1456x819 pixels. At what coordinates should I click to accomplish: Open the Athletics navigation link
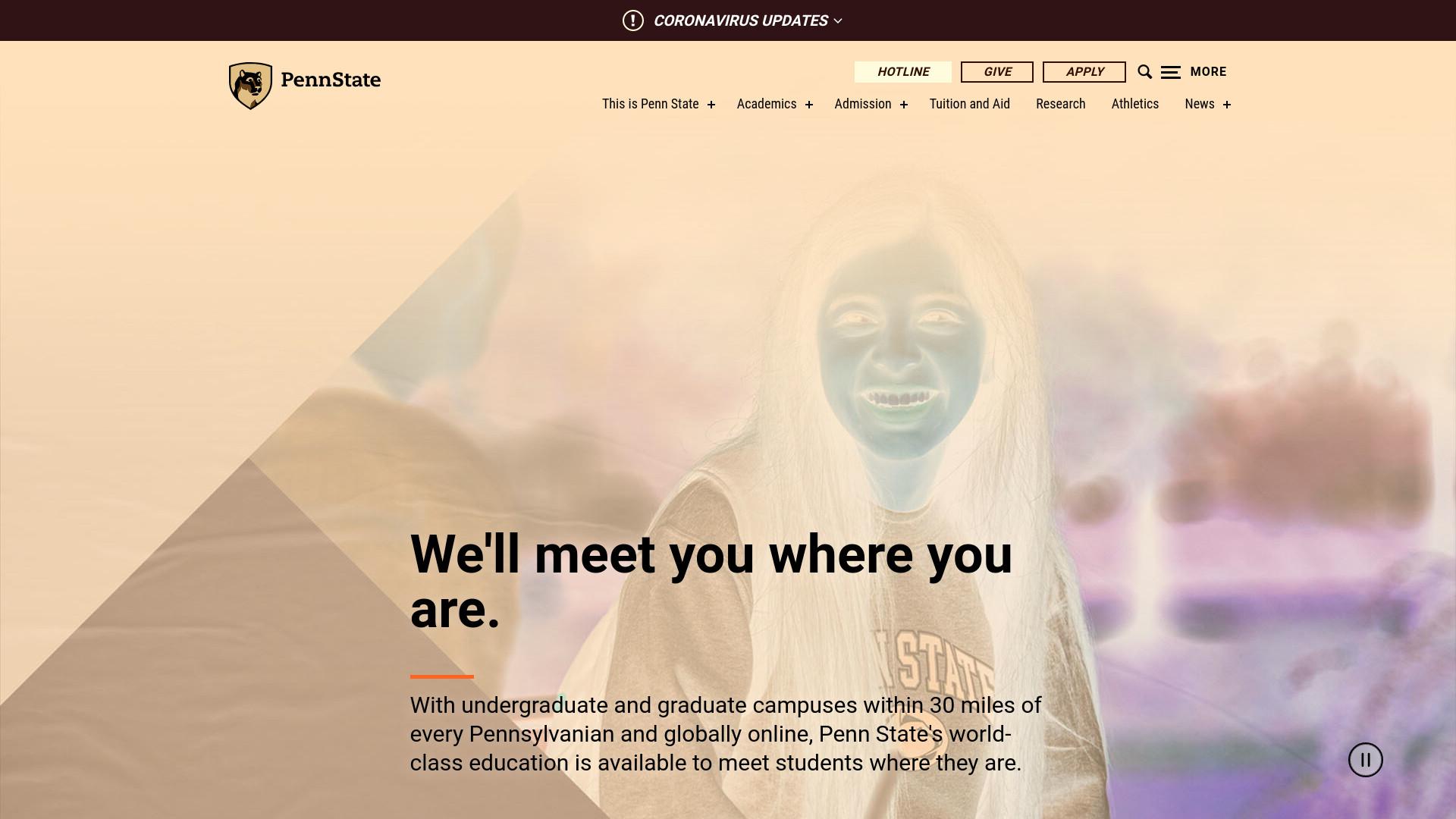[1135, 104]
